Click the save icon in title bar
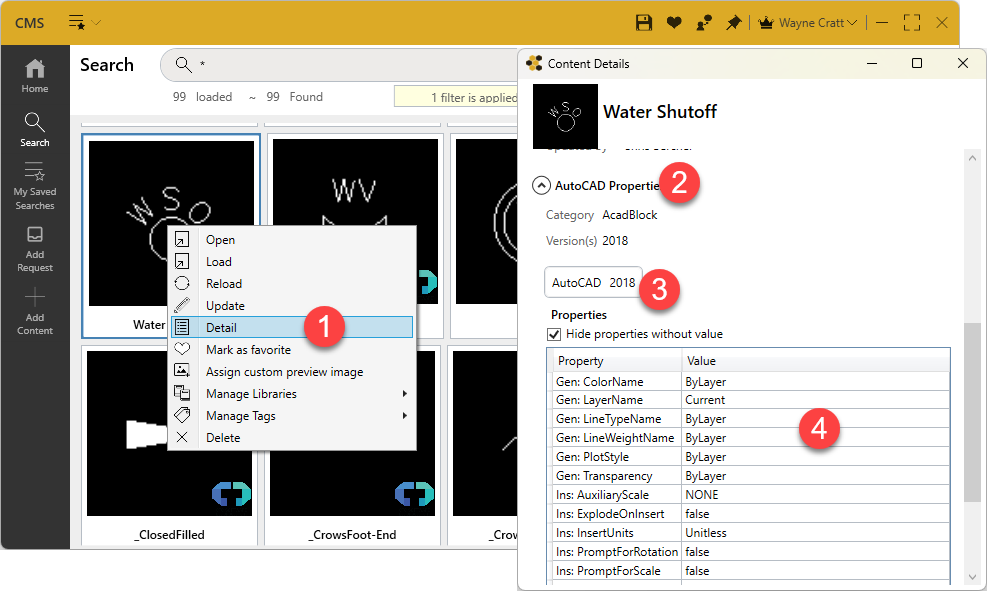 (x=643, y=23)
